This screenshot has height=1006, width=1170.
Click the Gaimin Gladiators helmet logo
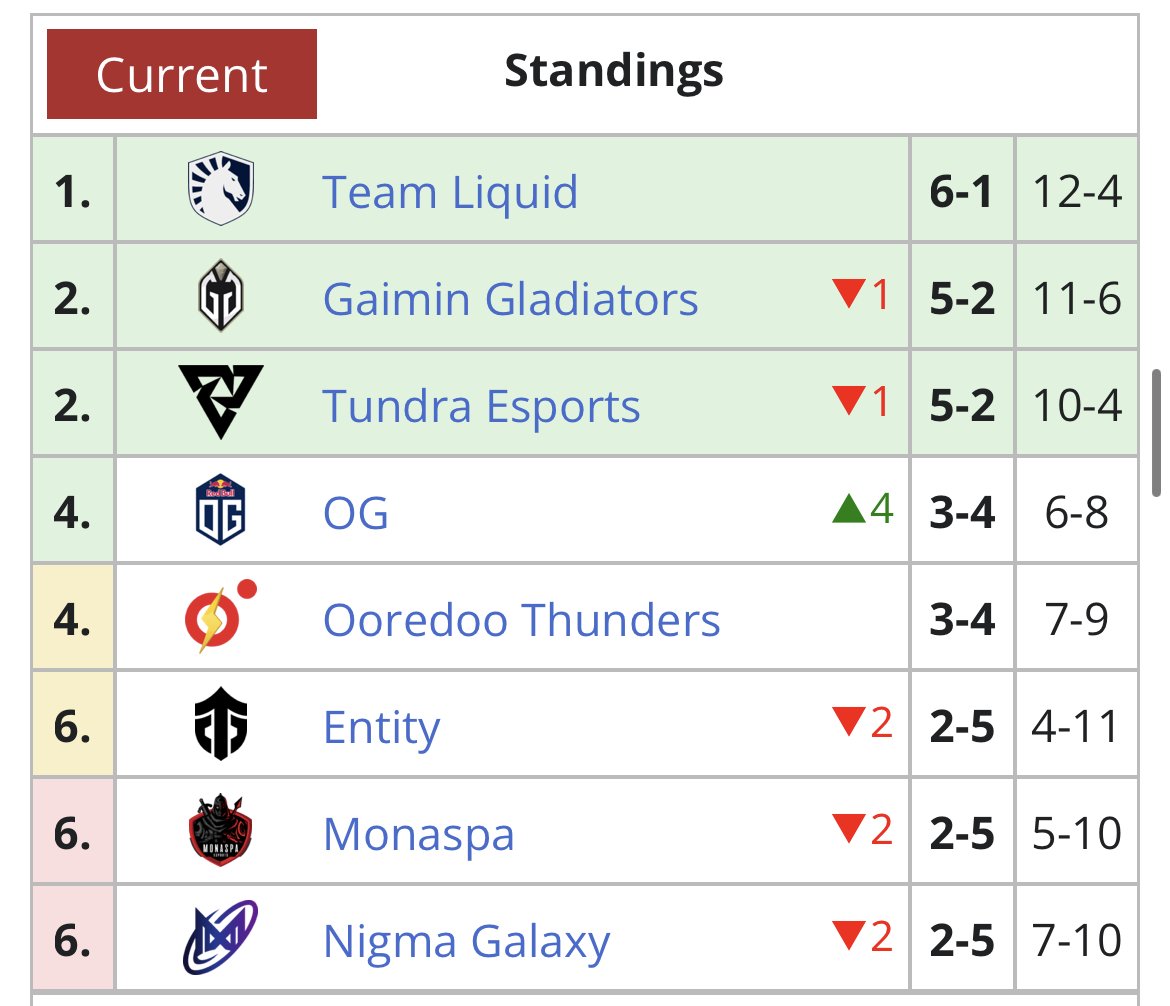221,297
